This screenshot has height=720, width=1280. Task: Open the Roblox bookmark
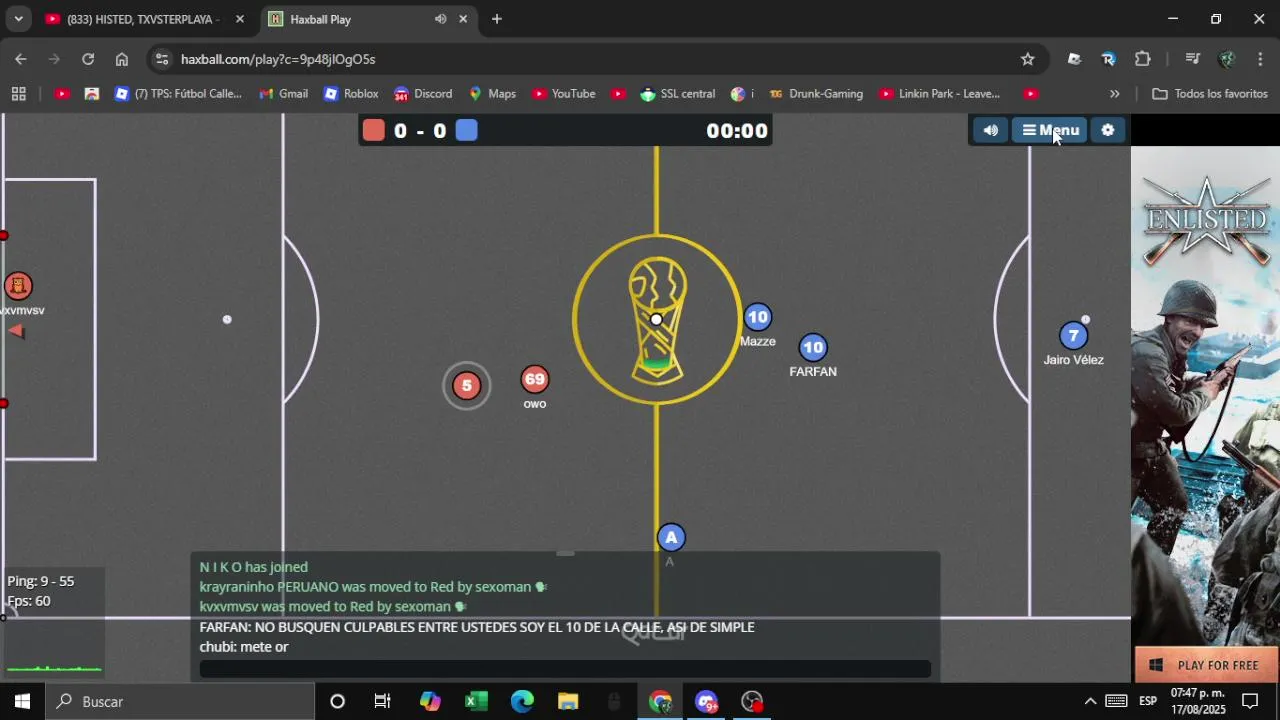351,94
